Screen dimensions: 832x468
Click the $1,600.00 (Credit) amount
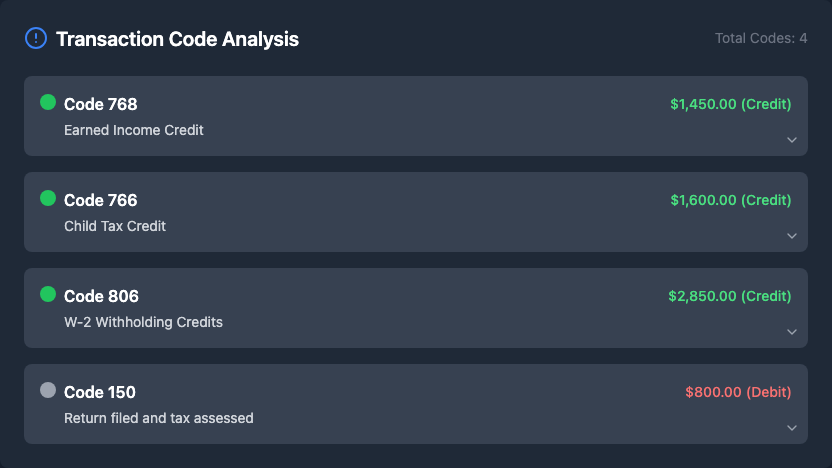tap(730, 200)
